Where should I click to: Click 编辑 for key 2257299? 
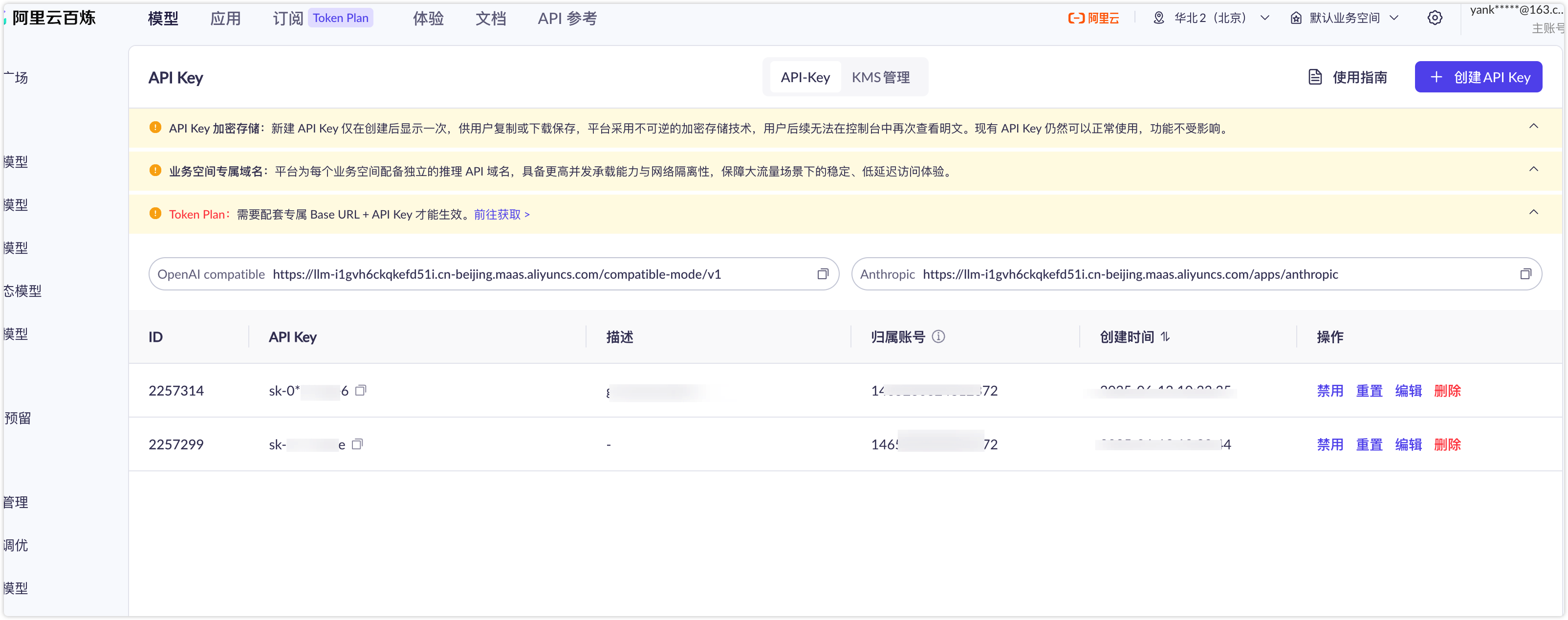click(x=1408, y=444)
